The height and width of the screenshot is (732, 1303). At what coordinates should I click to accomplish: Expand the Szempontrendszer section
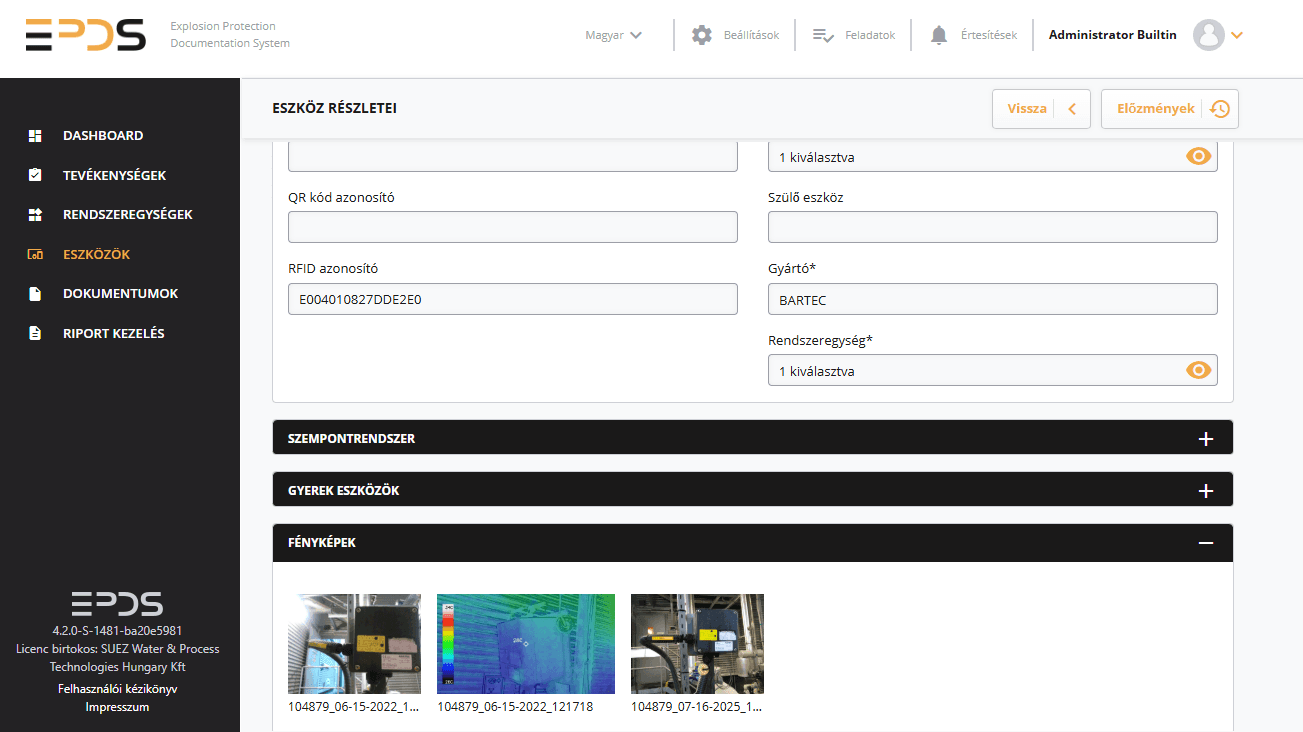tap(1206, 439)
